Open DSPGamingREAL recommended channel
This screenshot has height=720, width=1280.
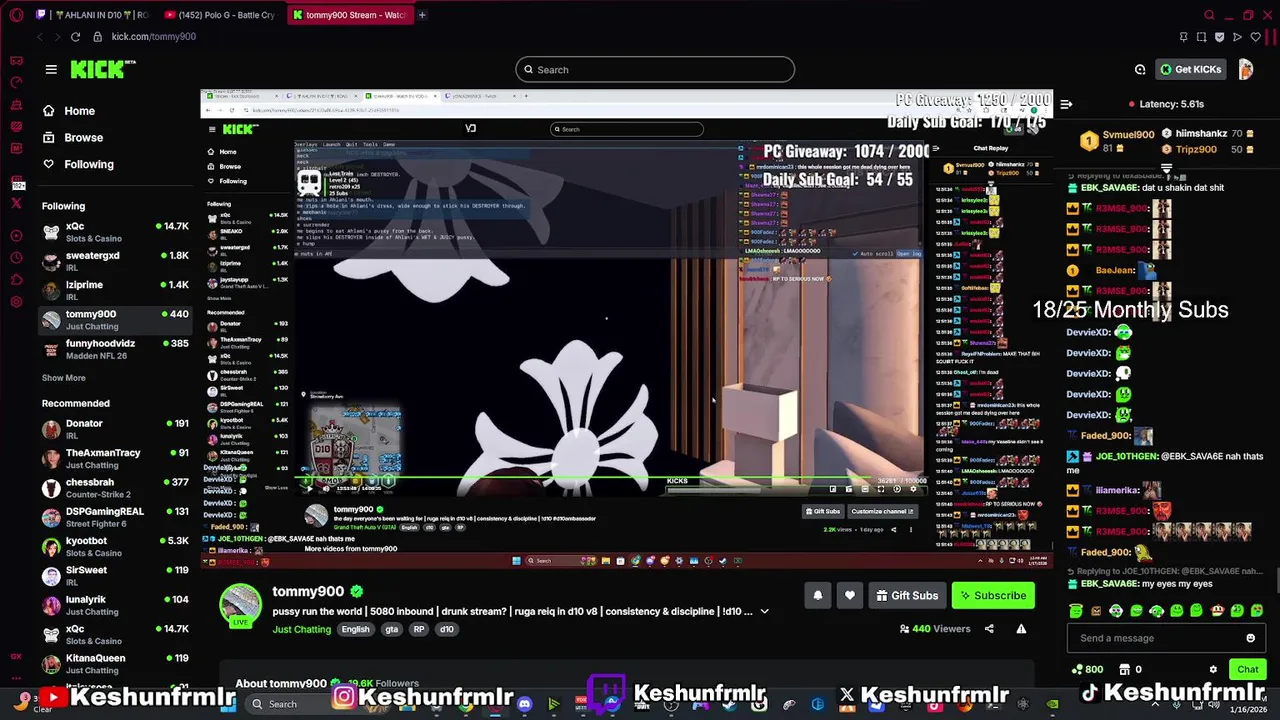pyautogui.click(x=115, y=517)
